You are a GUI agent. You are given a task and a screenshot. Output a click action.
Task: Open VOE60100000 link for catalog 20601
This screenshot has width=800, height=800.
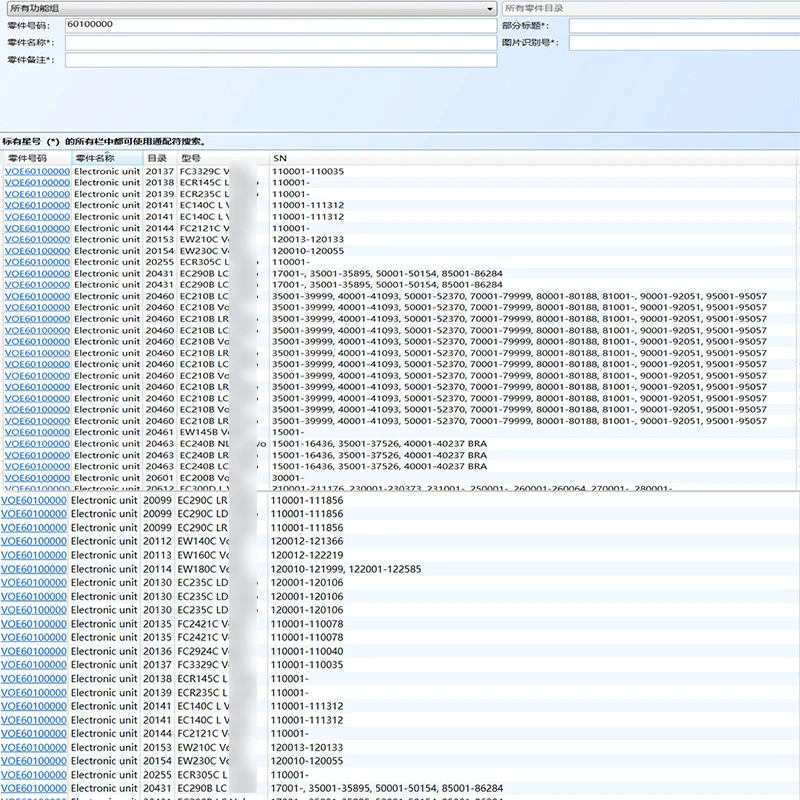[37, 478]
